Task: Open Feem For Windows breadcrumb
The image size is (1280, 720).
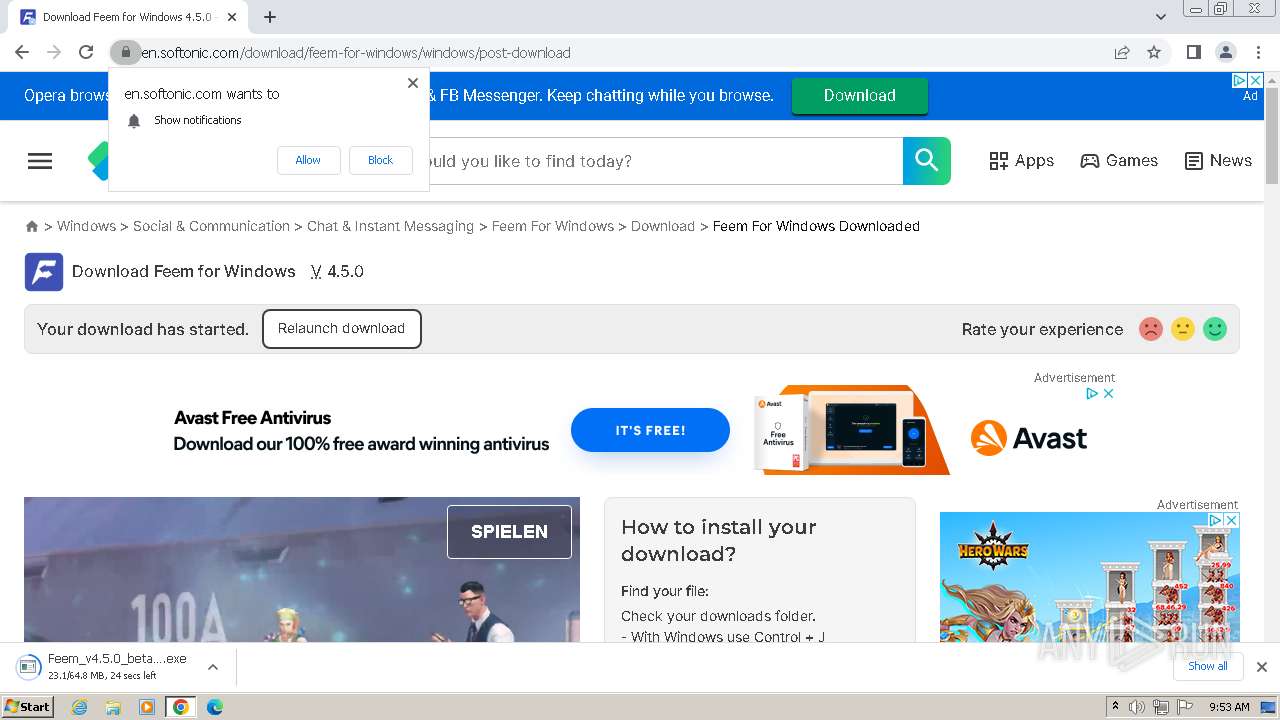Action: pos(553,226)
